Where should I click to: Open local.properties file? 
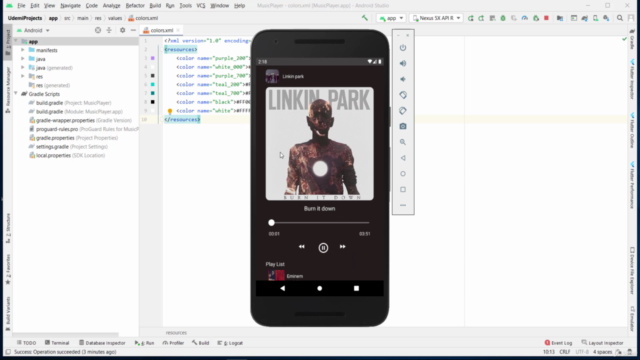coord(67,156)
